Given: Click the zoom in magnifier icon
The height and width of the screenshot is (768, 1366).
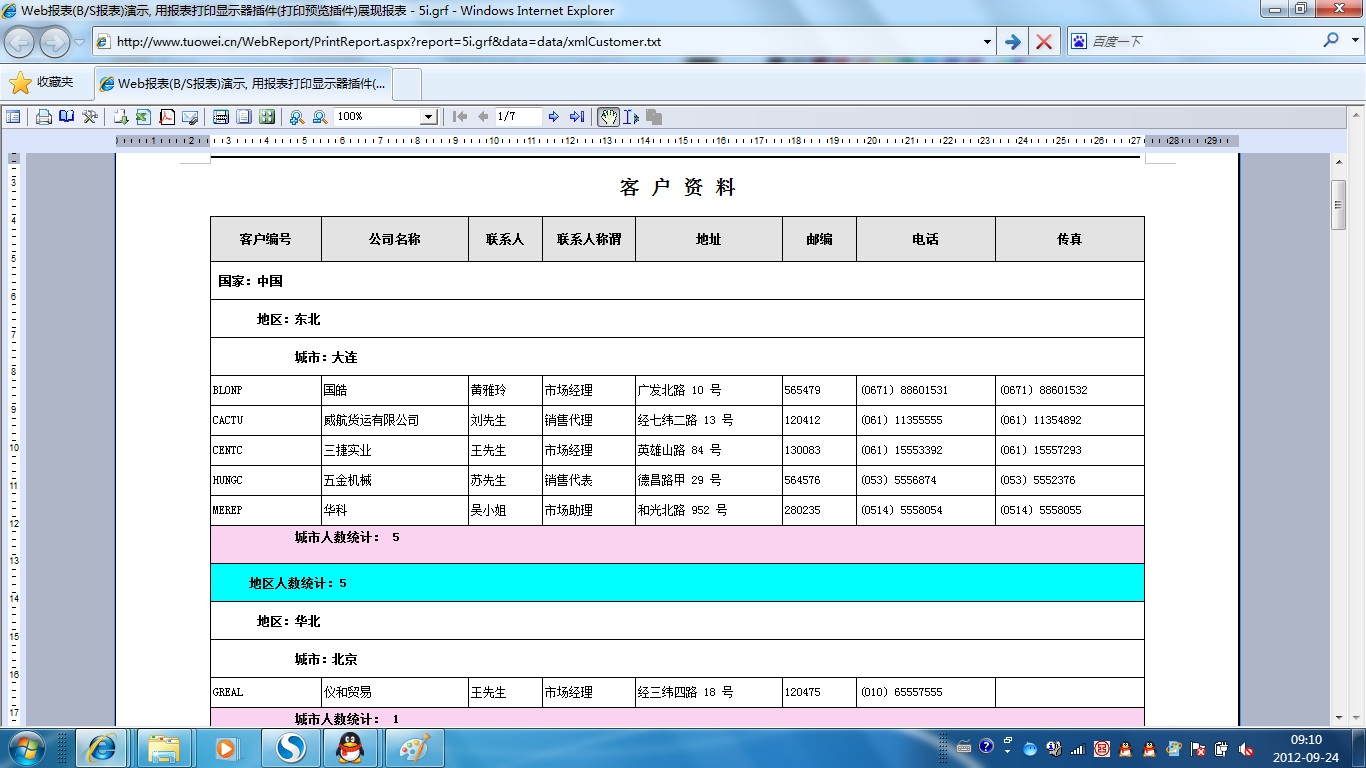Looking at the screenshot, I should click(x=297, y=117).
